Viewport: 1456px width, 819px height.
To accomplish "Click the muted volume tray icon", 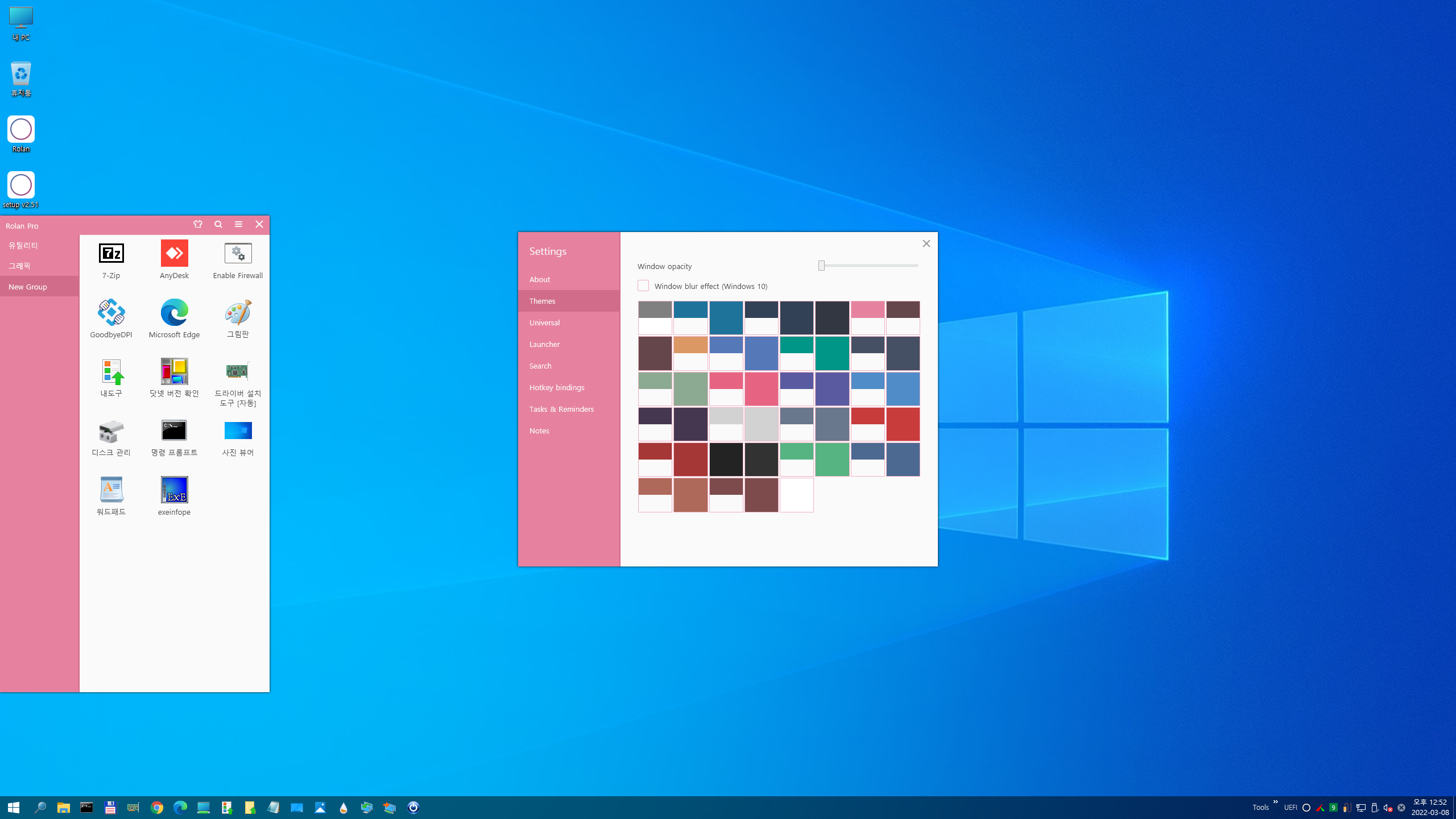I will (x=1388, y=808).
